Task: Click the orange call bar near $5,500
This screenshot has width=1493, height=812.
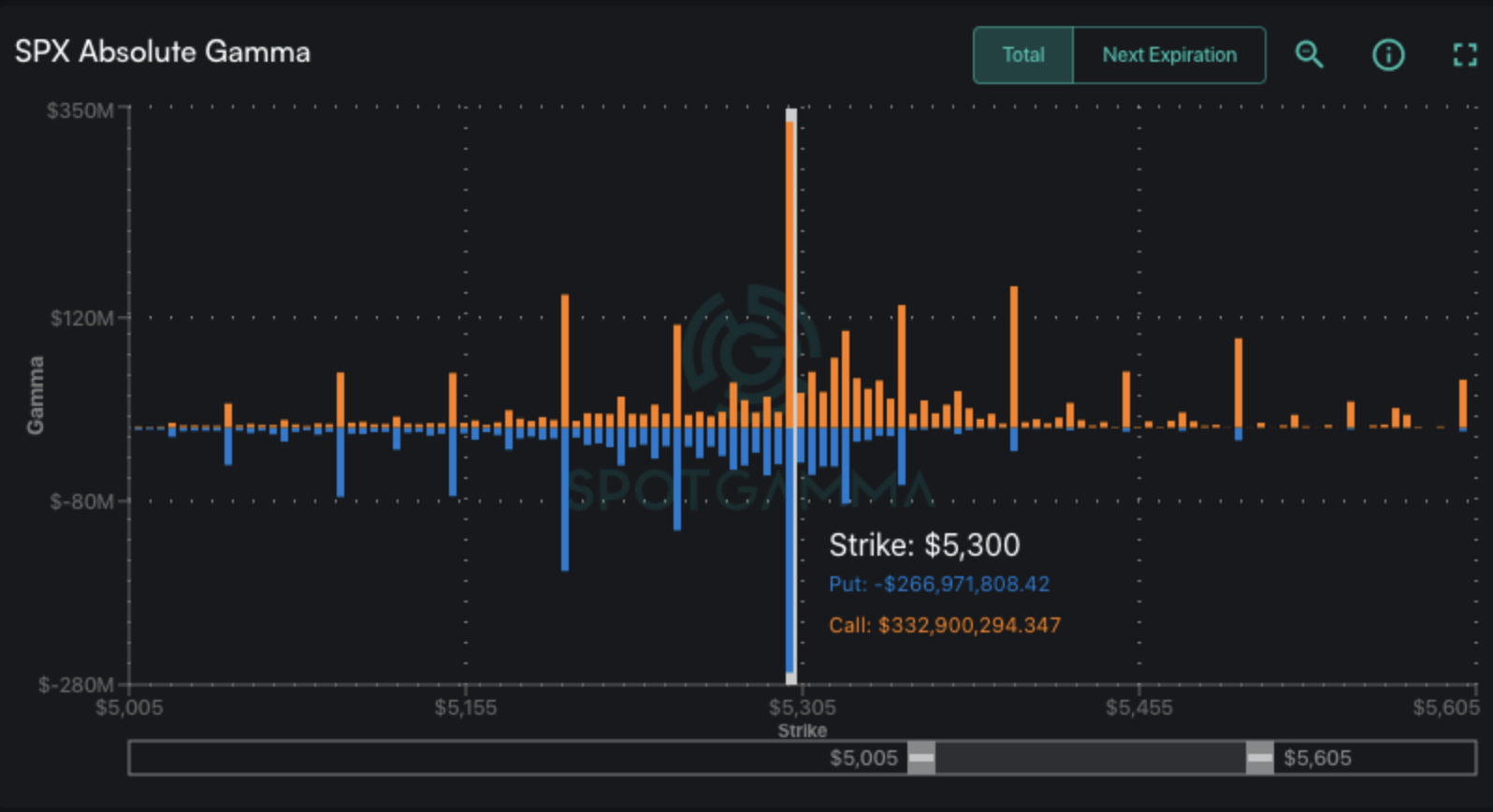Action: pyautogui.click(x=1239, y=384)
